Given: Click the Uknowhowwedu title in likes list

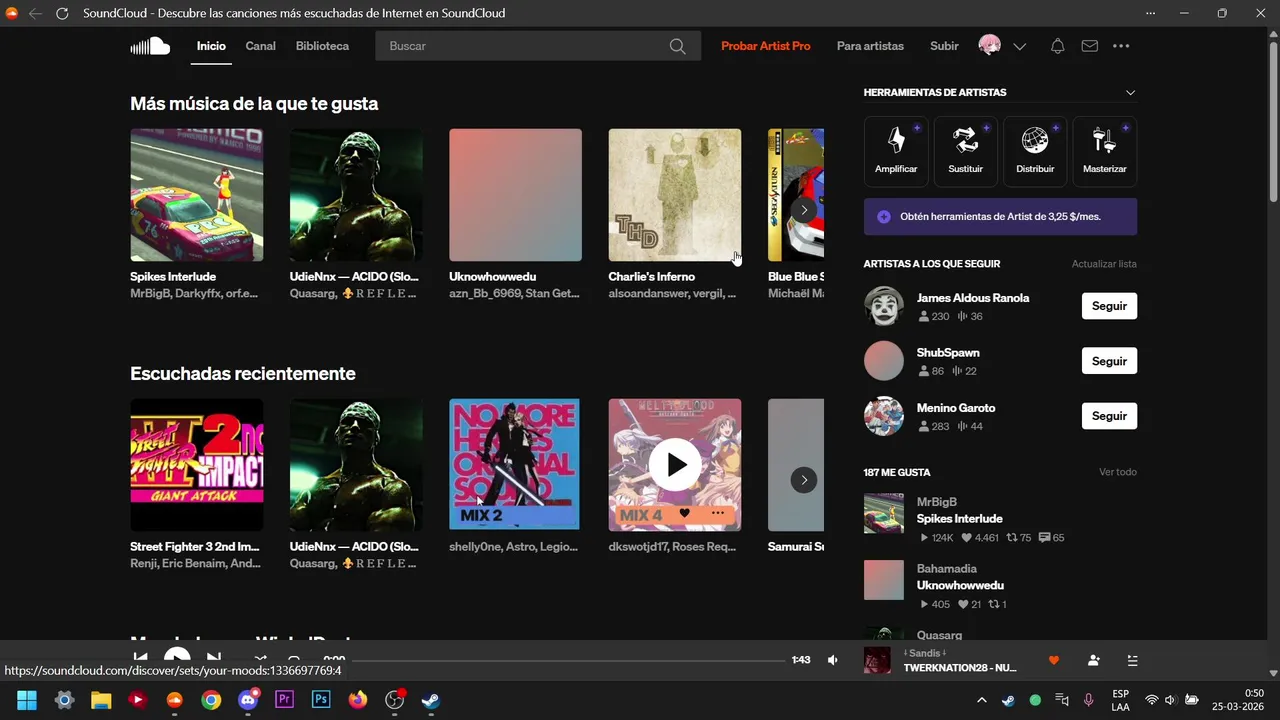Looking at the screenshot, I should 960,585.
